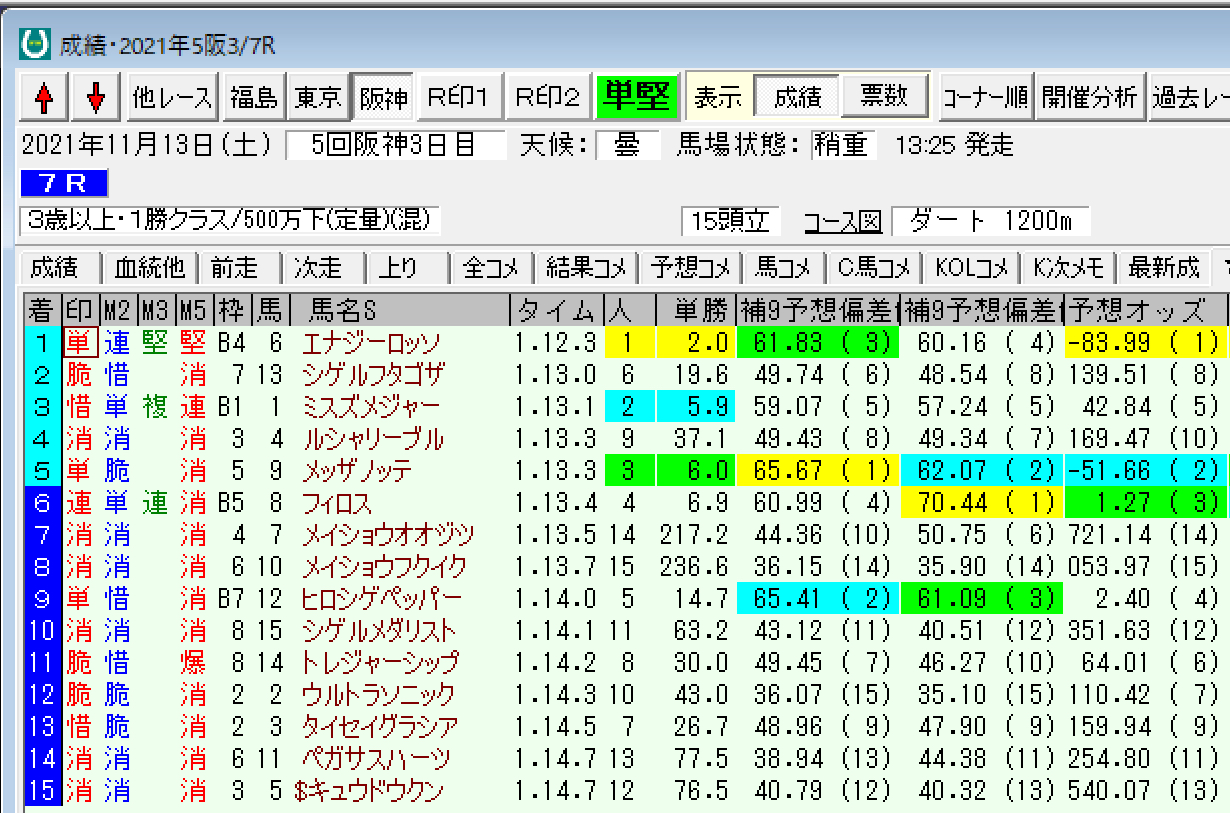Open 開催分析 view
The height and width of the screenshot is (813, 1230).
1089,97
